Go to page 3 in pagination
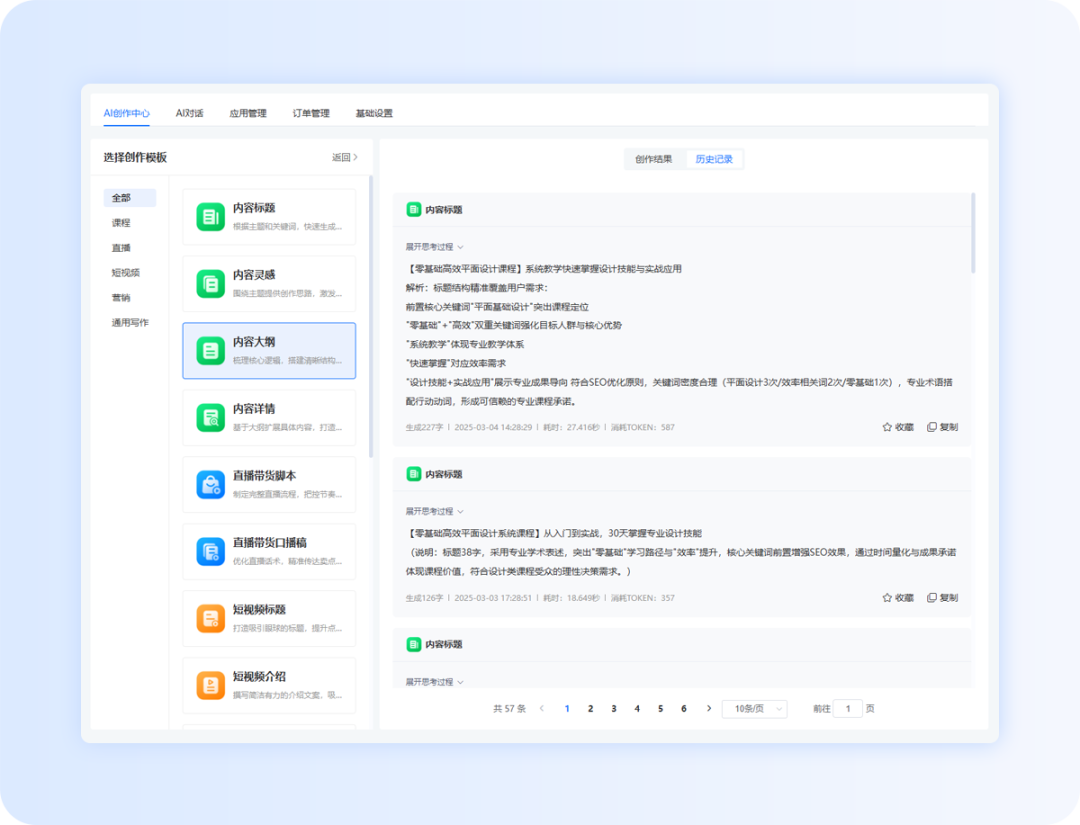The width and height of the screenshot is (1080, 825). coord(614,709)
